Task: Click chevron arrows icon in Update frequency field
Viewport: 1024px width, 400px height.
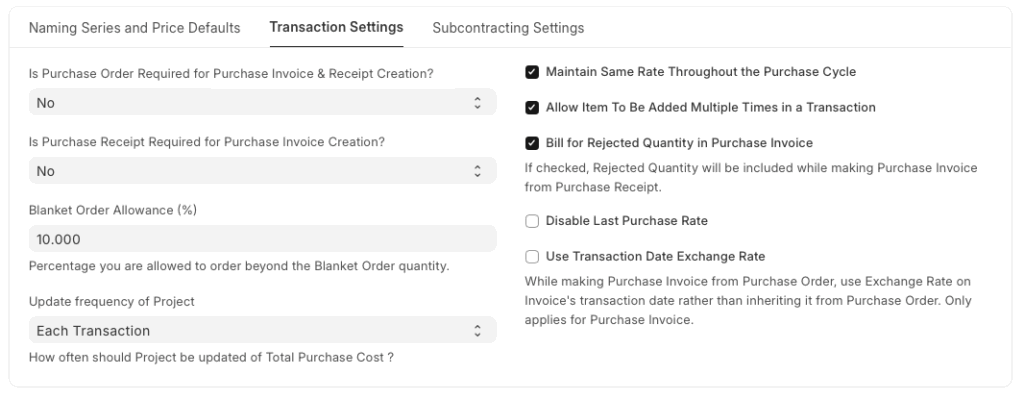Action: (x=477, y=330)
